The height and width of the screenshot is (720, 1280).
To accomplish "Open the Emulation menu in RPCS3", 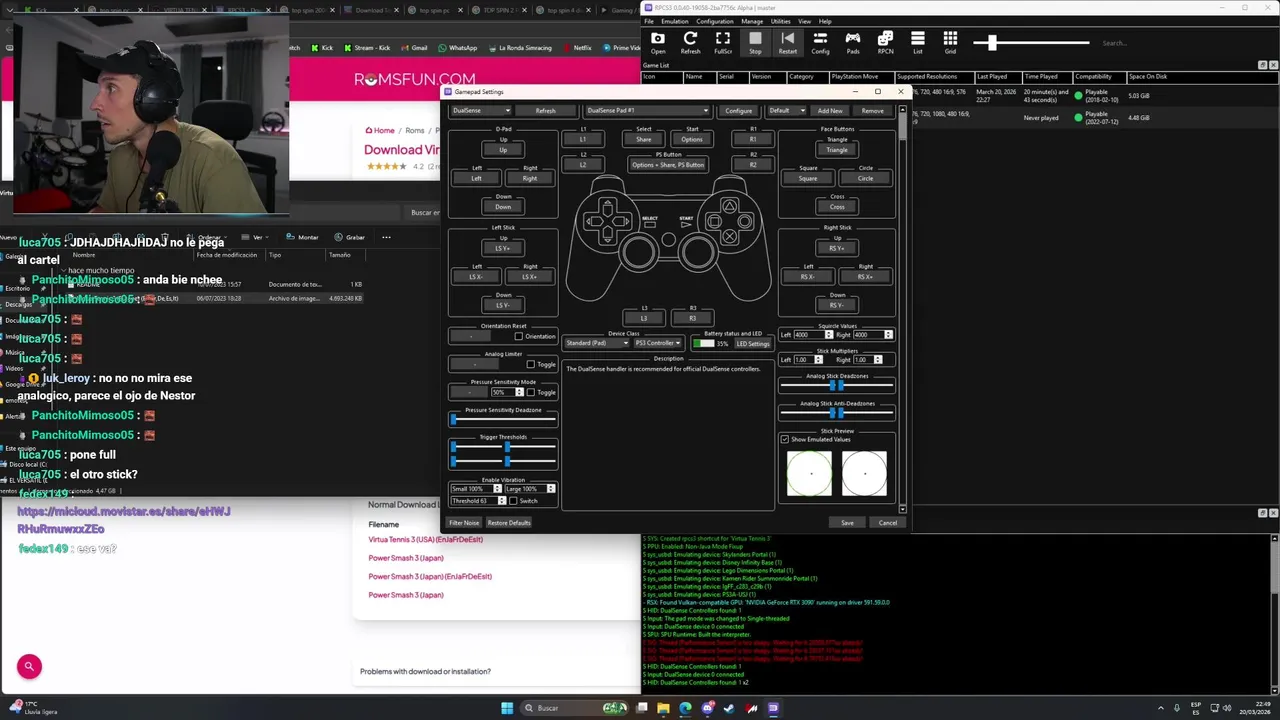I will click(674, 21).
